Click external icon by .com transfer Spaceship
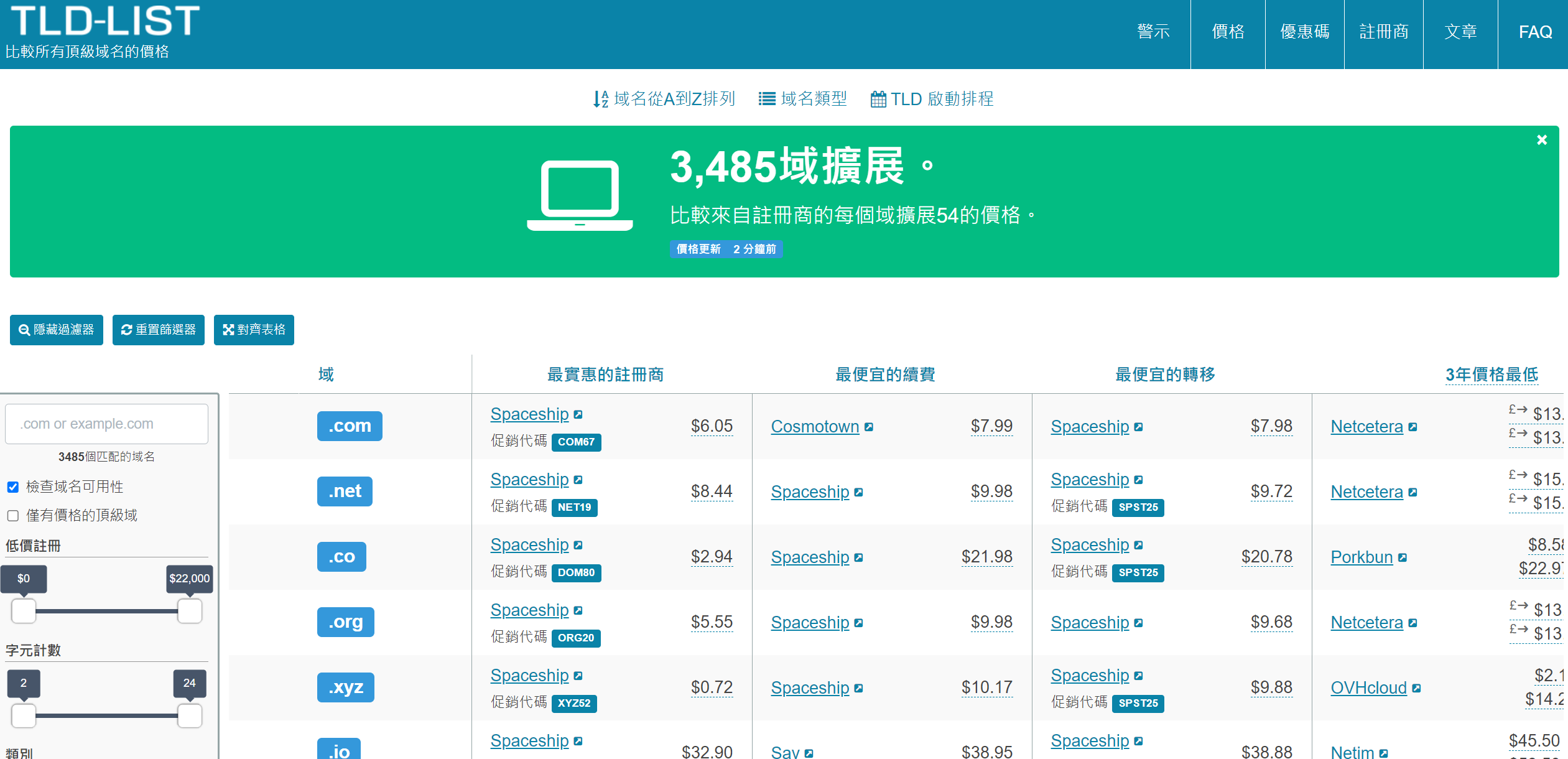 tap(1138, 427)
